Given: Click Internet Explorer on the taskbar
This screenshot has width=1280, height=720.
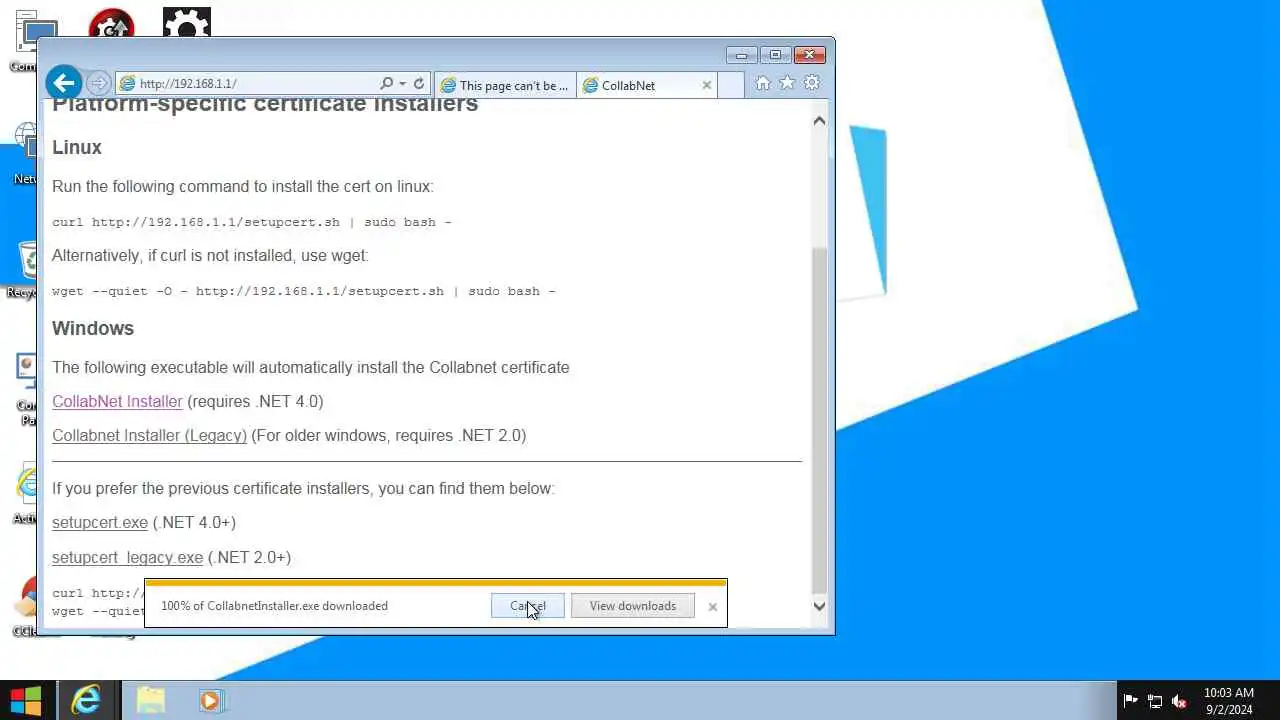Looking at the screenshot, I should click(x=86, y=700).
